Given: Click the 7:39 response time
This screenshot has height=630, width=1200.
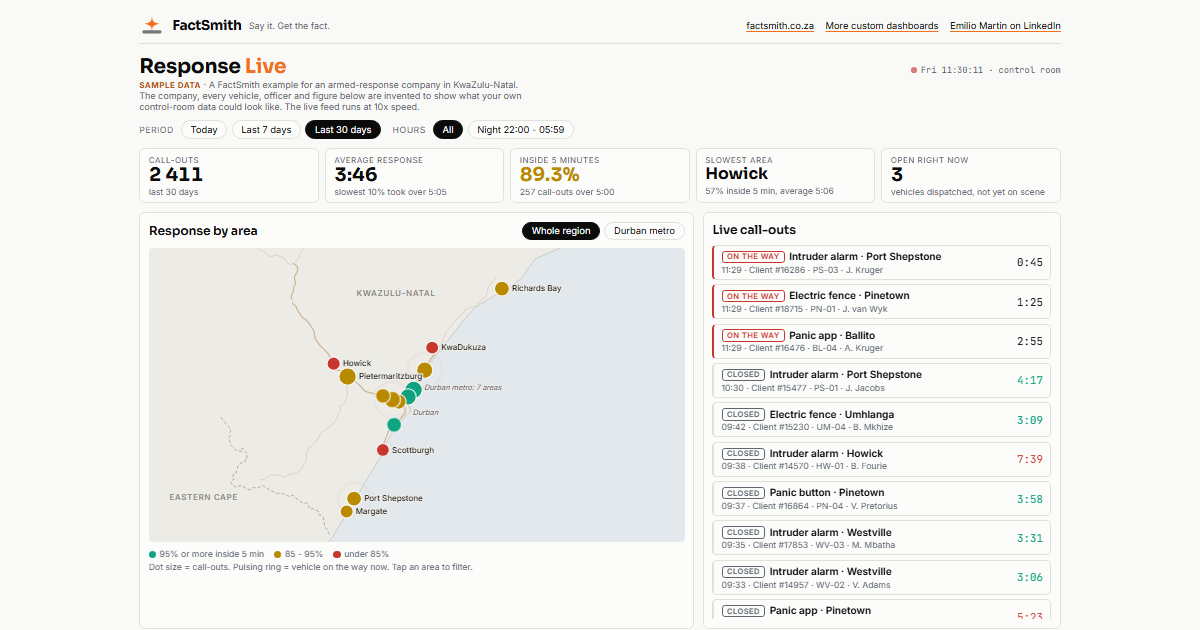Looking at the screenshot, I should tap(1030, 459).
